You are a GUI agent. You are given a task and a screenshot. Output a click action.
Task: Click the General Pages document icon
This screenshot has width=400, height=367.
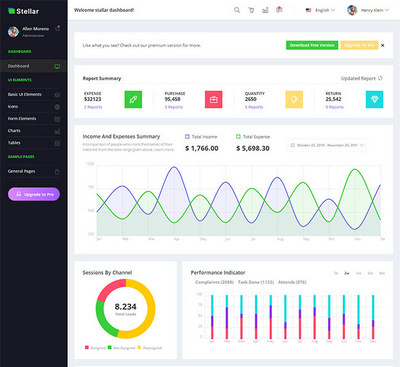(x=57, y=172)
